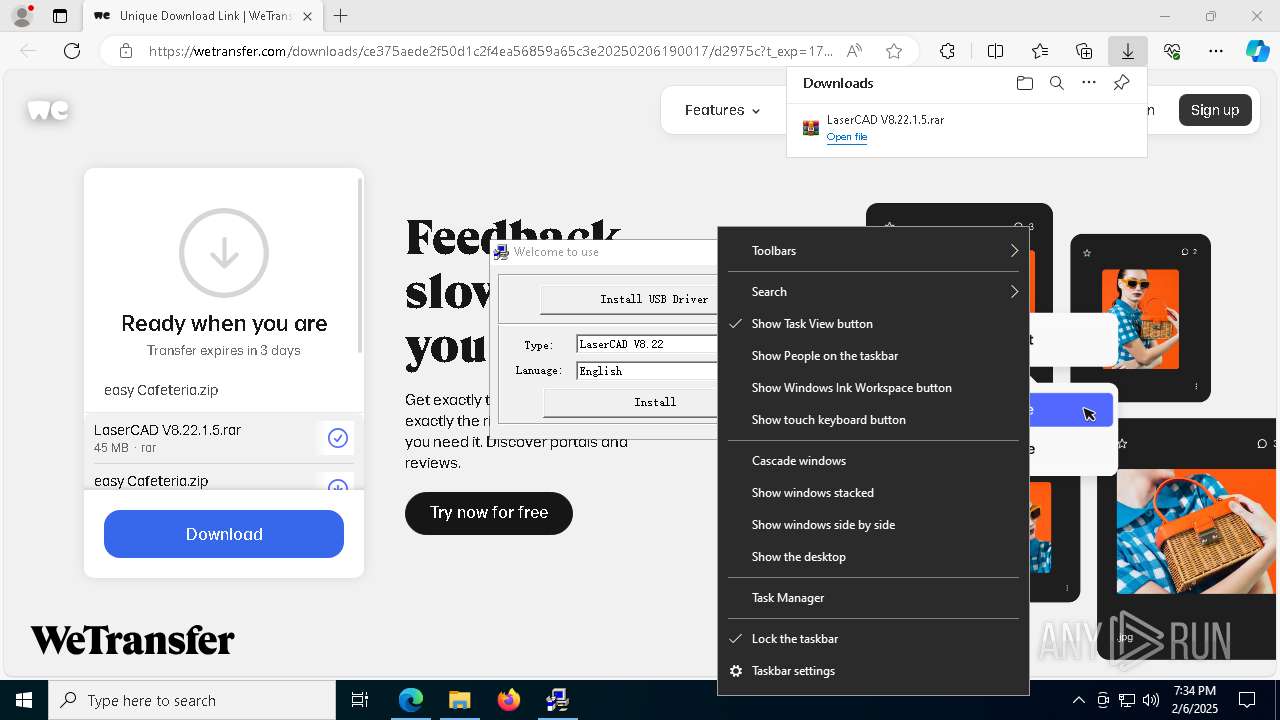Open more options in Downloads panel
Viewport: 1280px width, 720px height.
tap(1089, 83)
